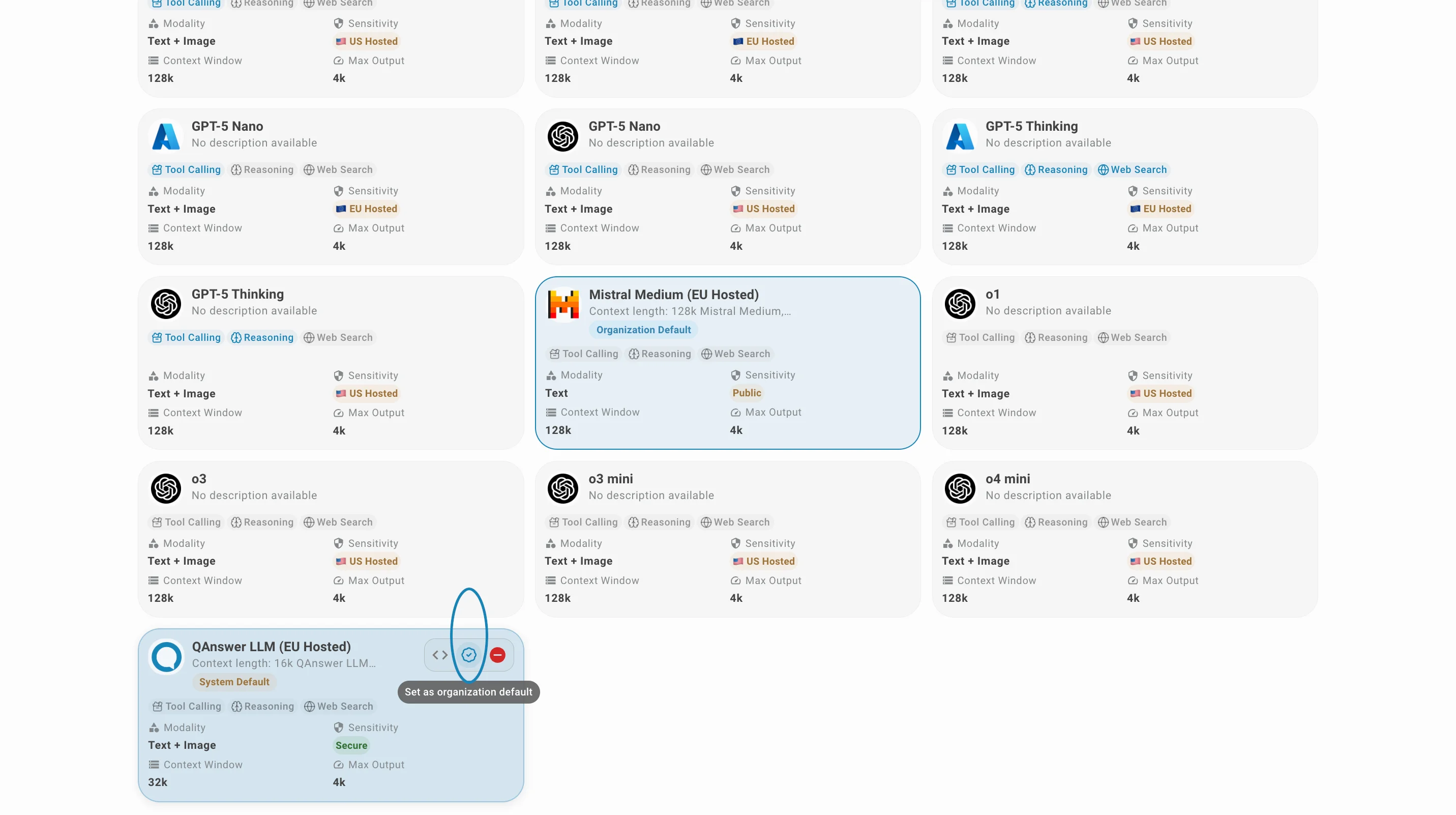Image resolution: width=1456 pixels, height=815 pixels.
Task: Click the US Hosted badge on the o1 card
Action: [1161, 394]
